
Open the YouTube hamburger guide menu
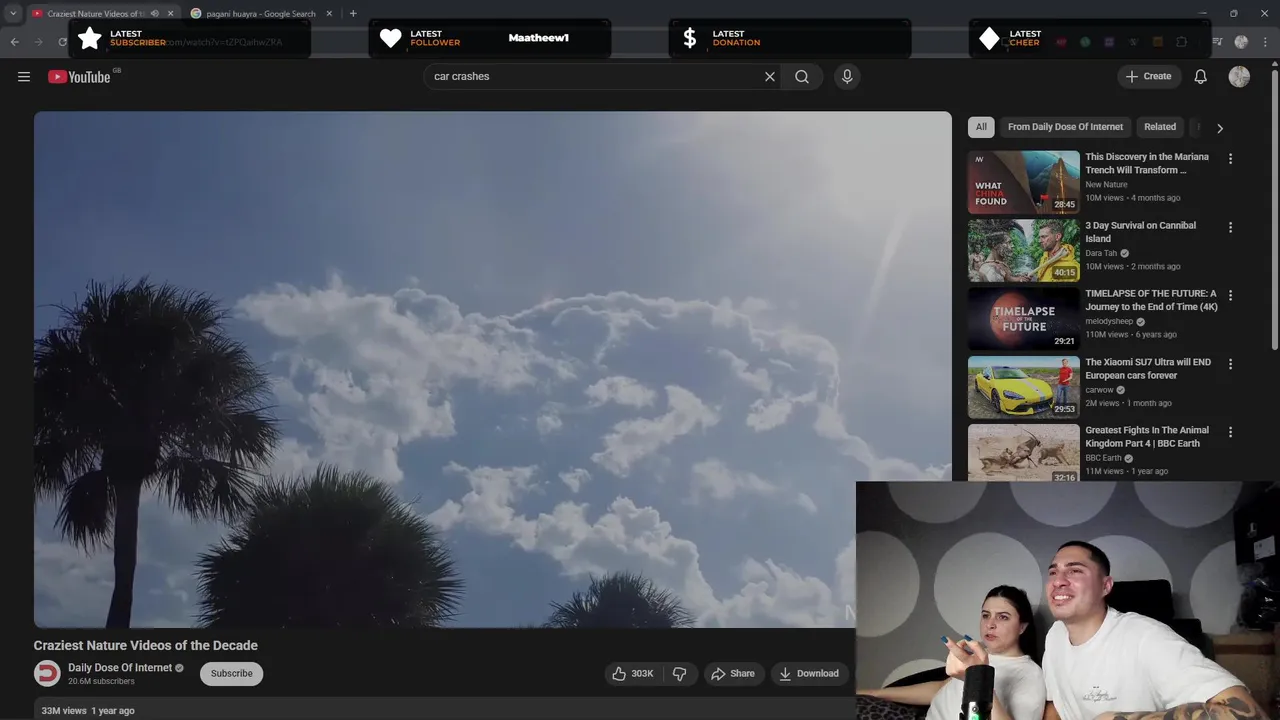[x=24, y=77]
